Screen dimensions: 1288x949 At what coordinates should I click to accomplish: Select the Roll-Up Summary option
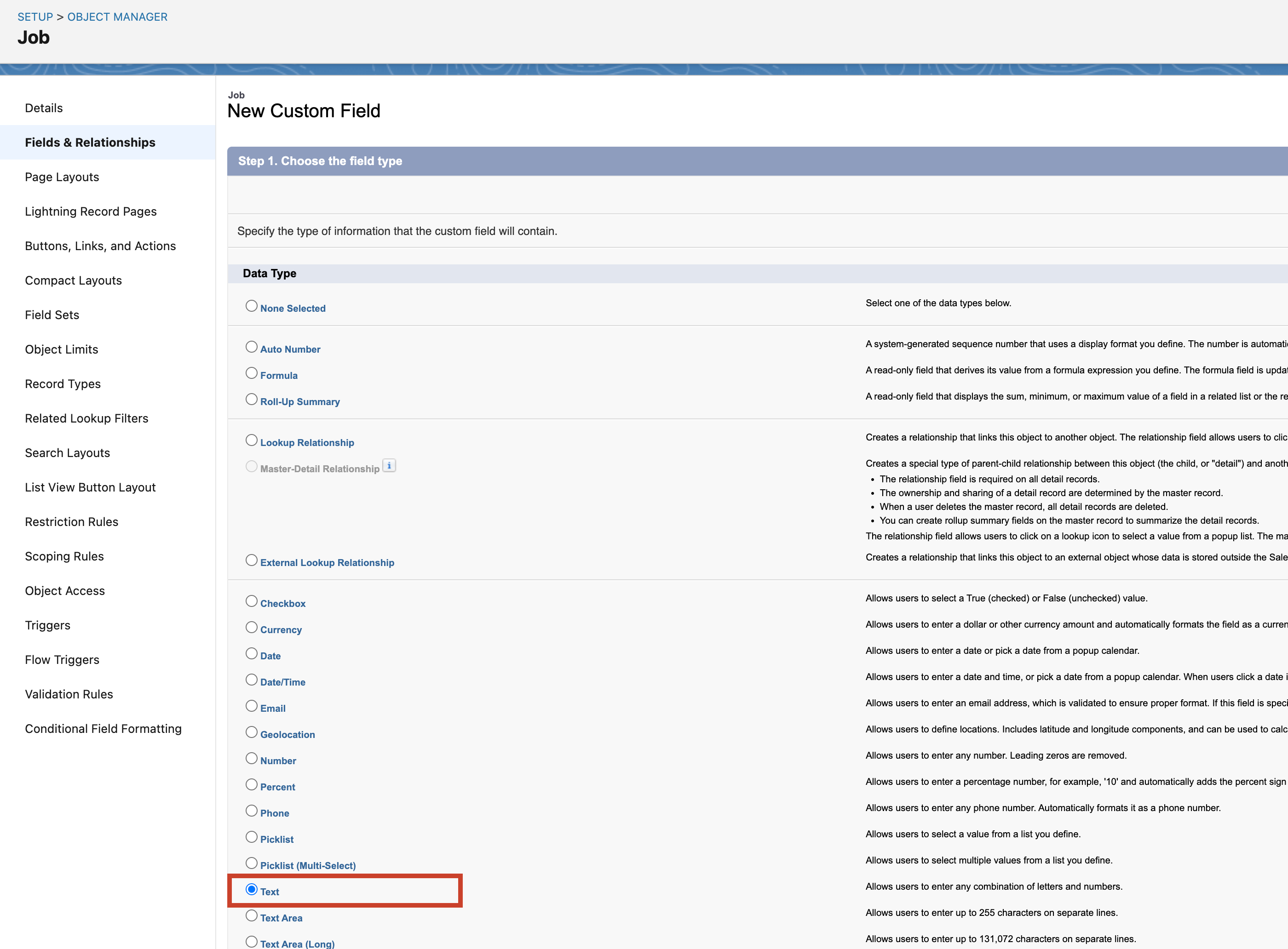[x=251, y=399]
